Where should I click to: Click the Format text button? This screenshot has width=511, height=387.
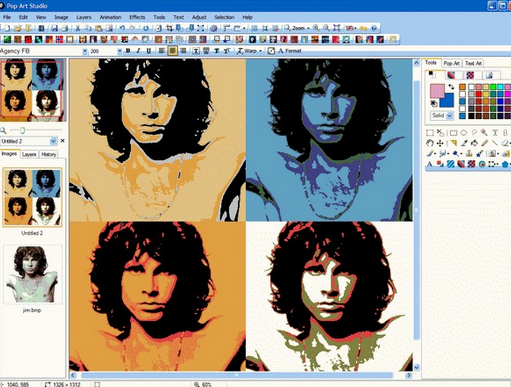[290, 51]
